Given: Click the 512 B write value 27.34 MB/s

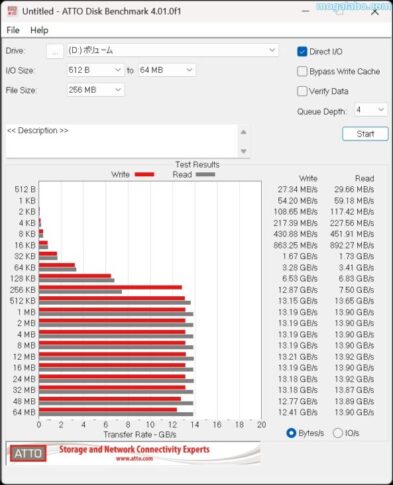Looking at the screenshot, I should [x=298, y=189].
